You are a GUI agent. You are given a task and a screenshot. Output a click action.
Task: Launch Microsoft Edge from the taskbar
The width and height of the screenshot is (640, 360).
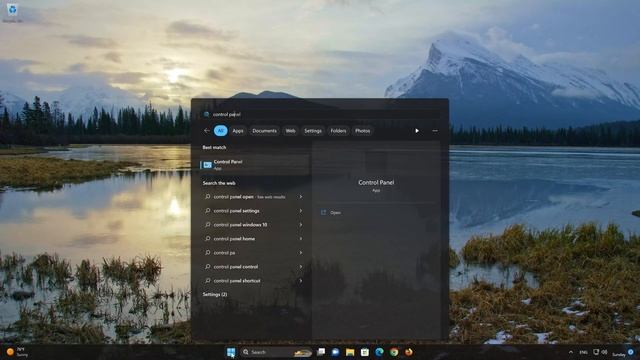[379, 352]
